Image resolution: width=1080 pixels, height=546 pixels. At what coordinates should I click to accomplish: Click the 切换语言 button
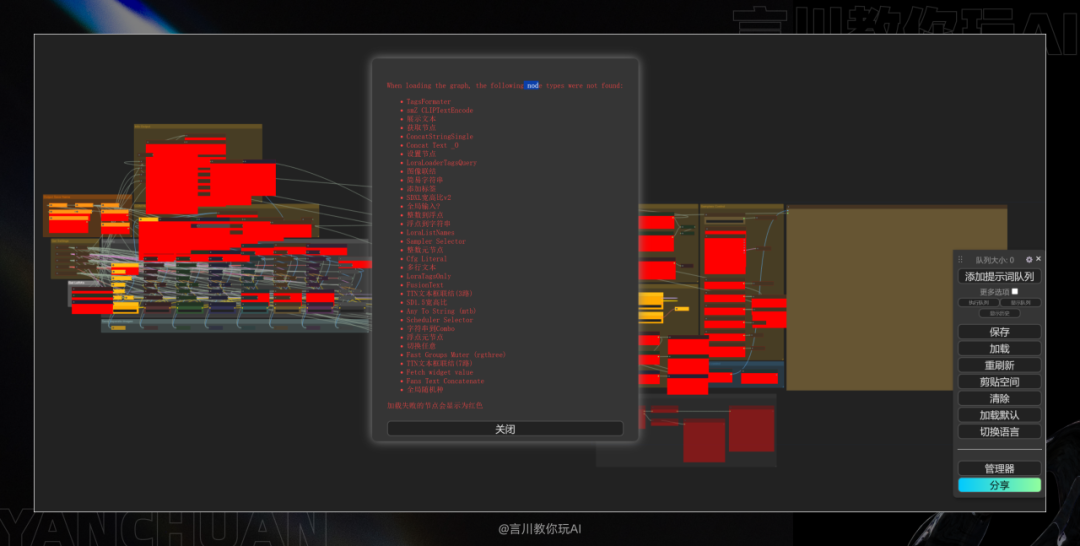pos(999,432)
